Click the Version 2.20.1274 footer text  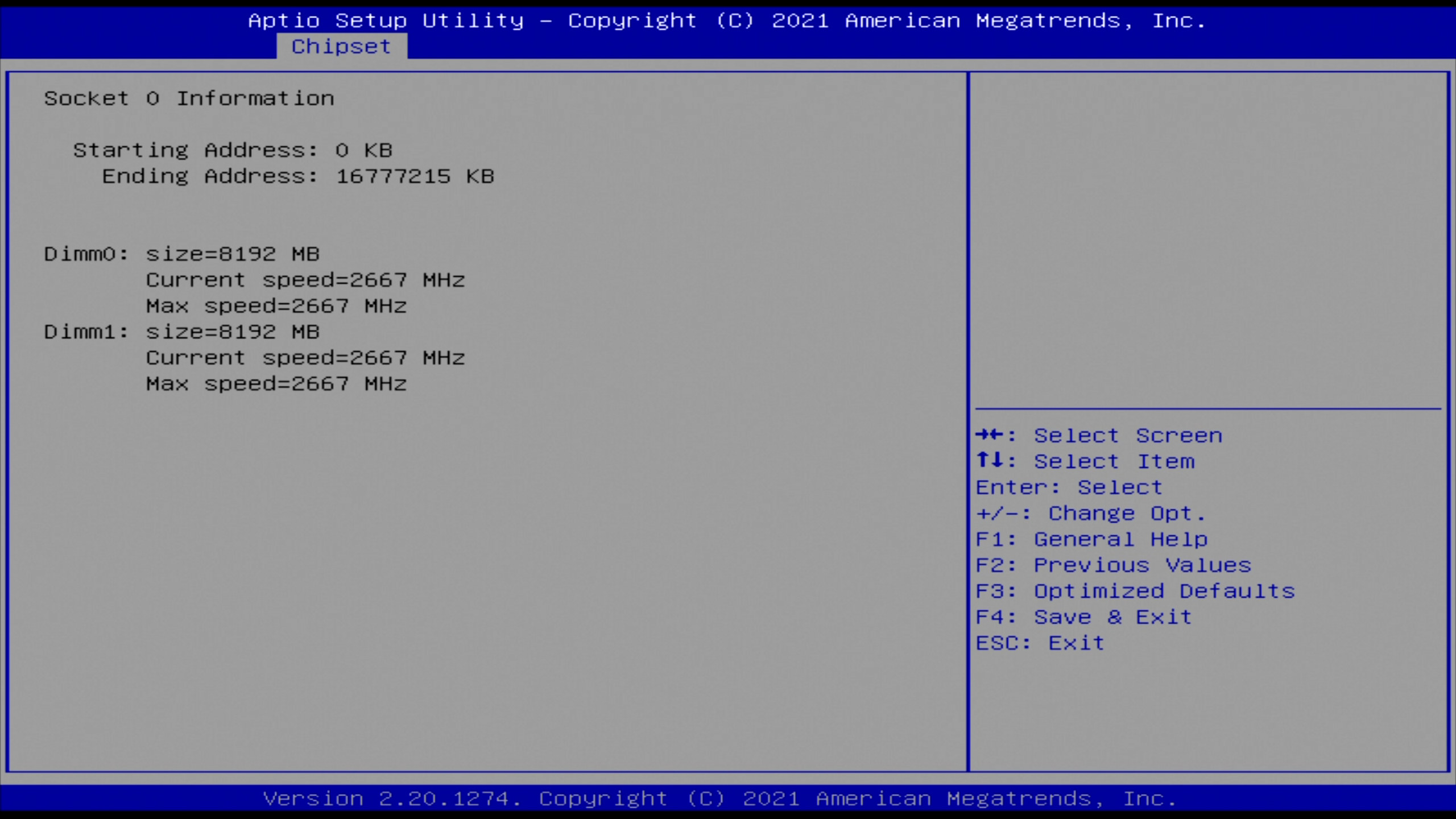720,799
